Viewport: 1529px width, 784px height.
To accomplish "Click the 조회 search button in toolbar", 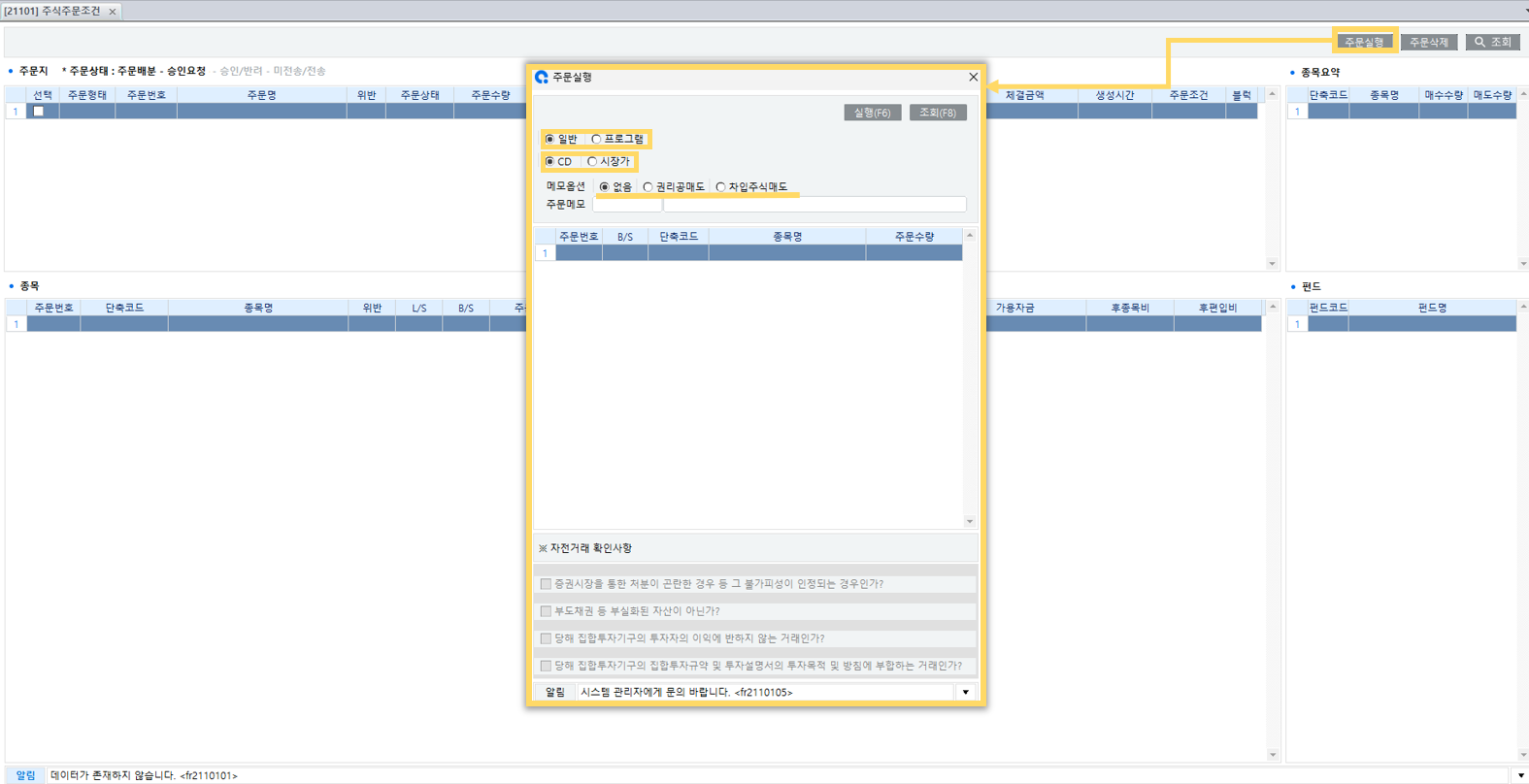I will point(1493,42).
